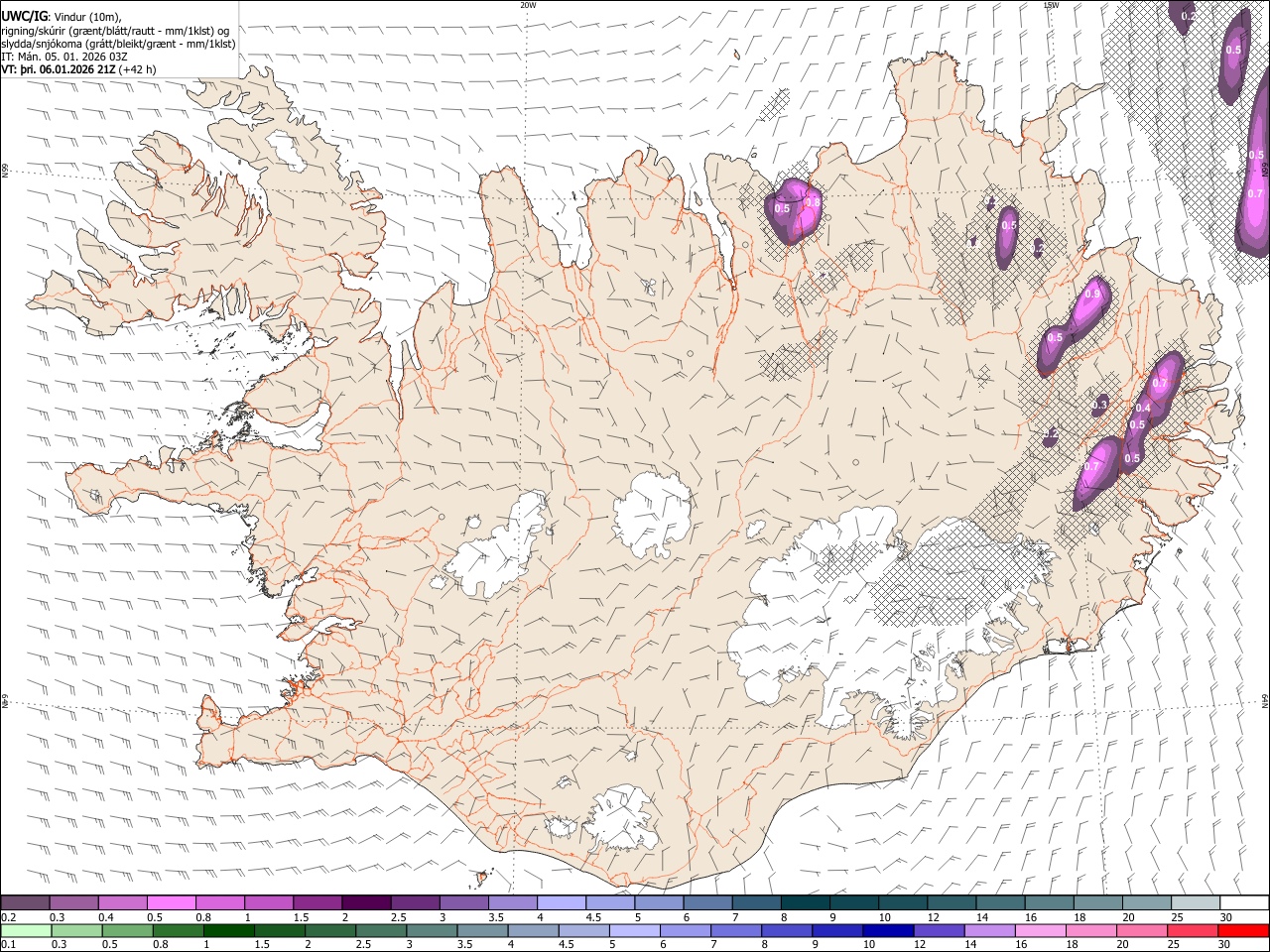Click the 0.3 precipitation label in the east
Screen dimensions: 1270x952
coord(1099,405)
